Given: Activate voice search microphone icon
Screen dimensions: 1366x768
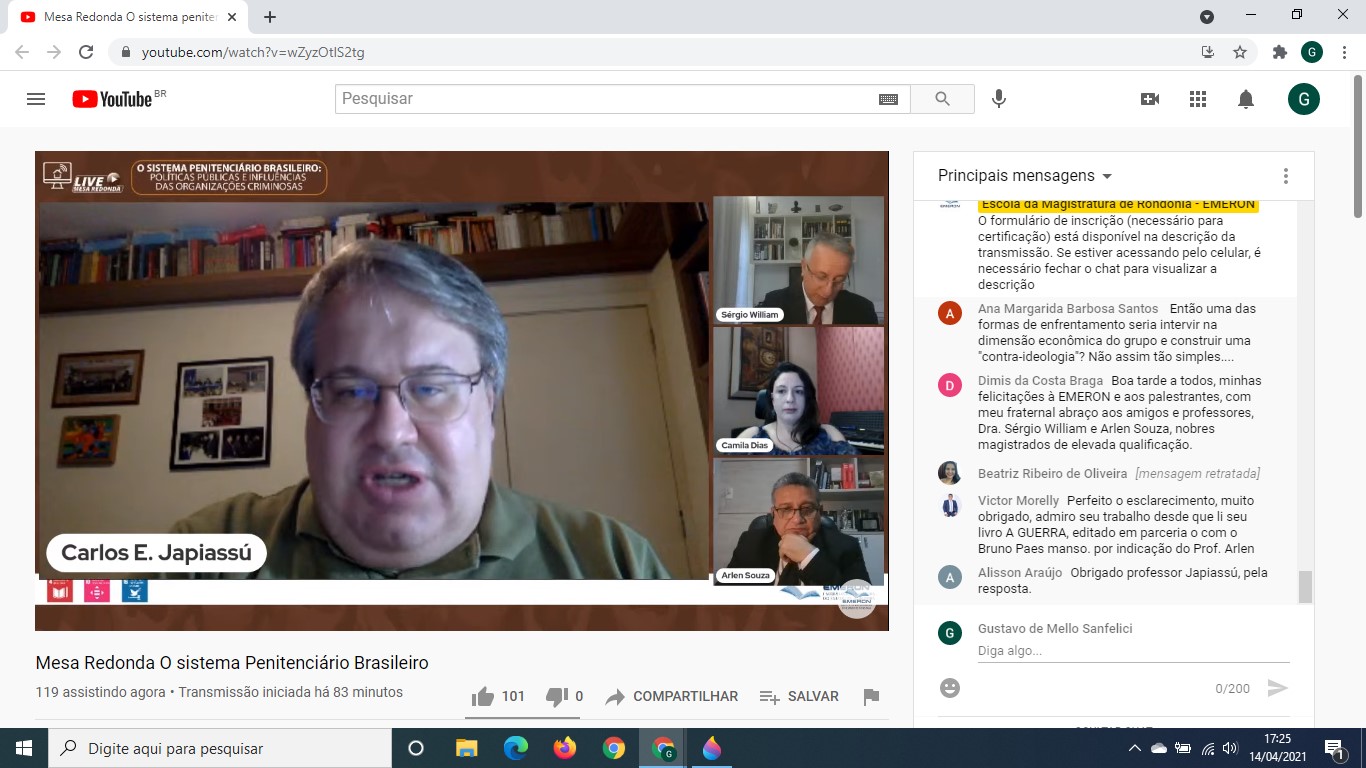Looking at the screenshot, I should (x=998, y=99).
